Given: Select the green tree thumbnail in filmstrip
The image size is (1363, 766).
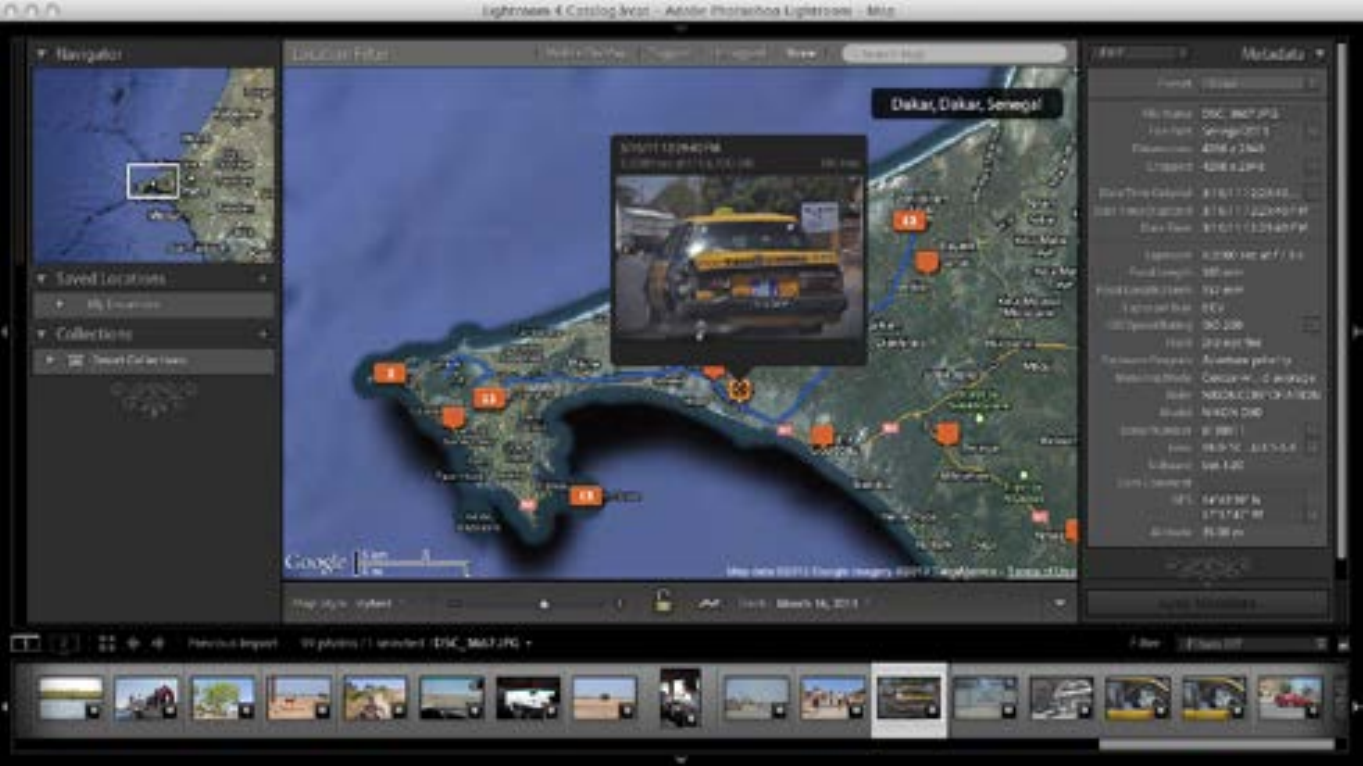Looking at the screenshot, I should (223, 698).
